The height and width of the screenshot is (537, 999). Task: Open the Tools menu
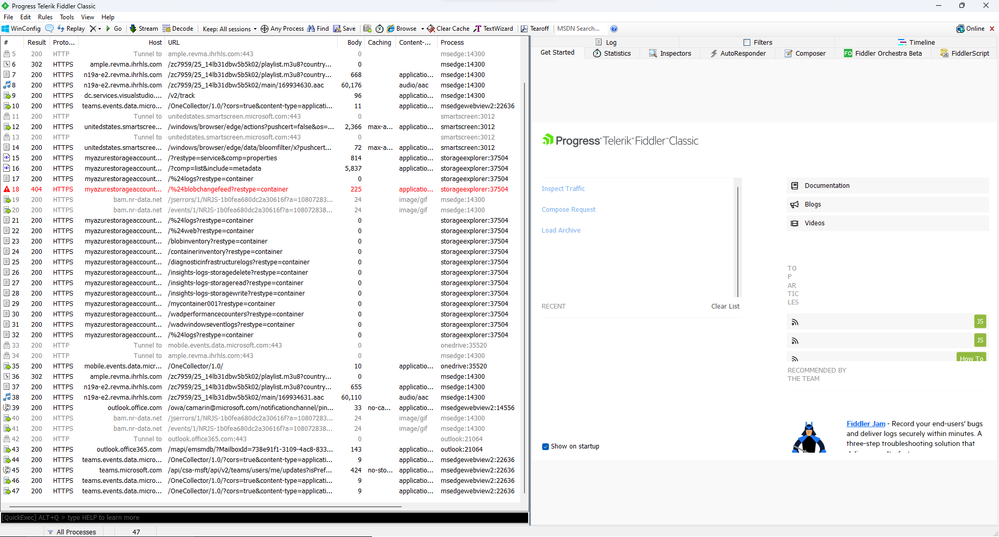(x=67, y=17)
